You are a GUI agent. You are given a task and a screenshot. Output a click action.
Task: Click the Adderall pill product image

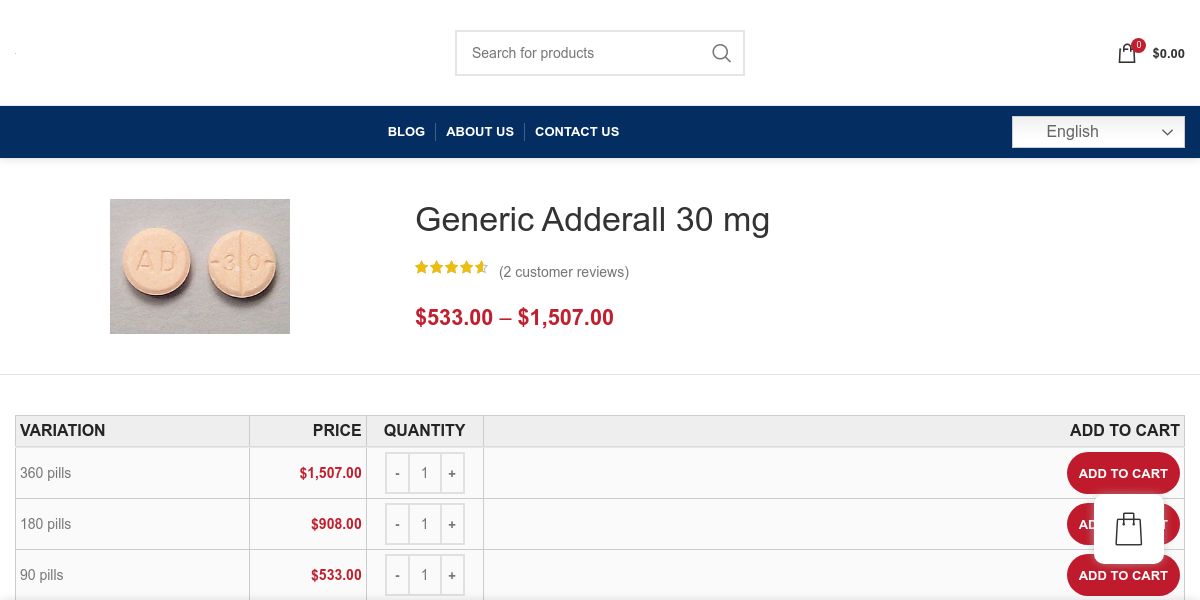(x=200, y=266)
